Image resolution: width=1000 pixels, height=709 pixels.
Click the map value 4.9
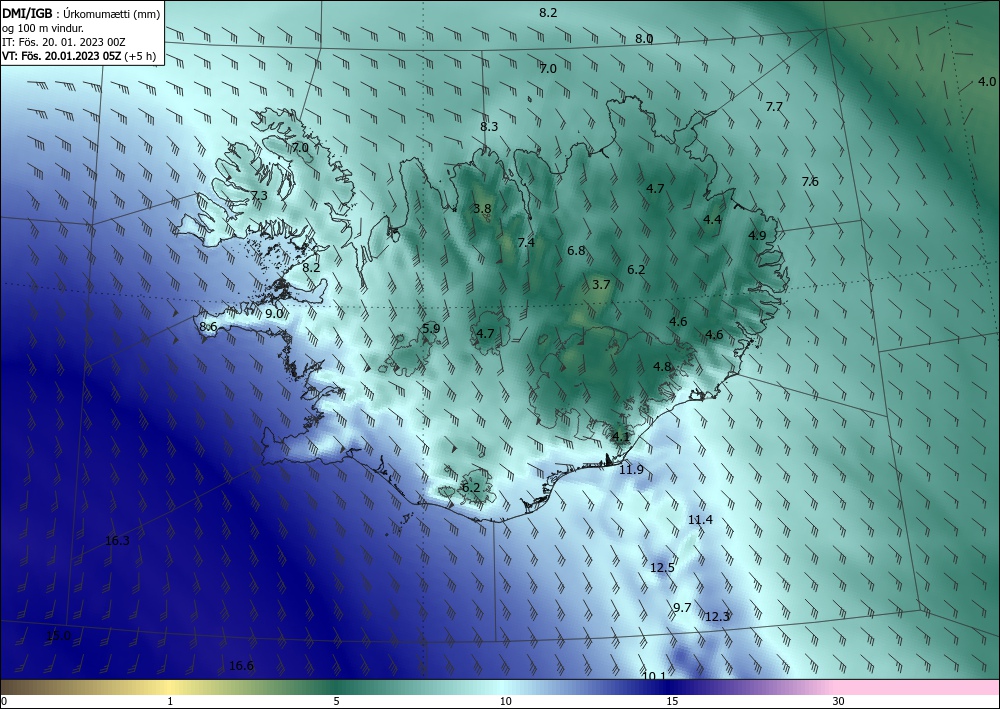[x=757, y=236]
